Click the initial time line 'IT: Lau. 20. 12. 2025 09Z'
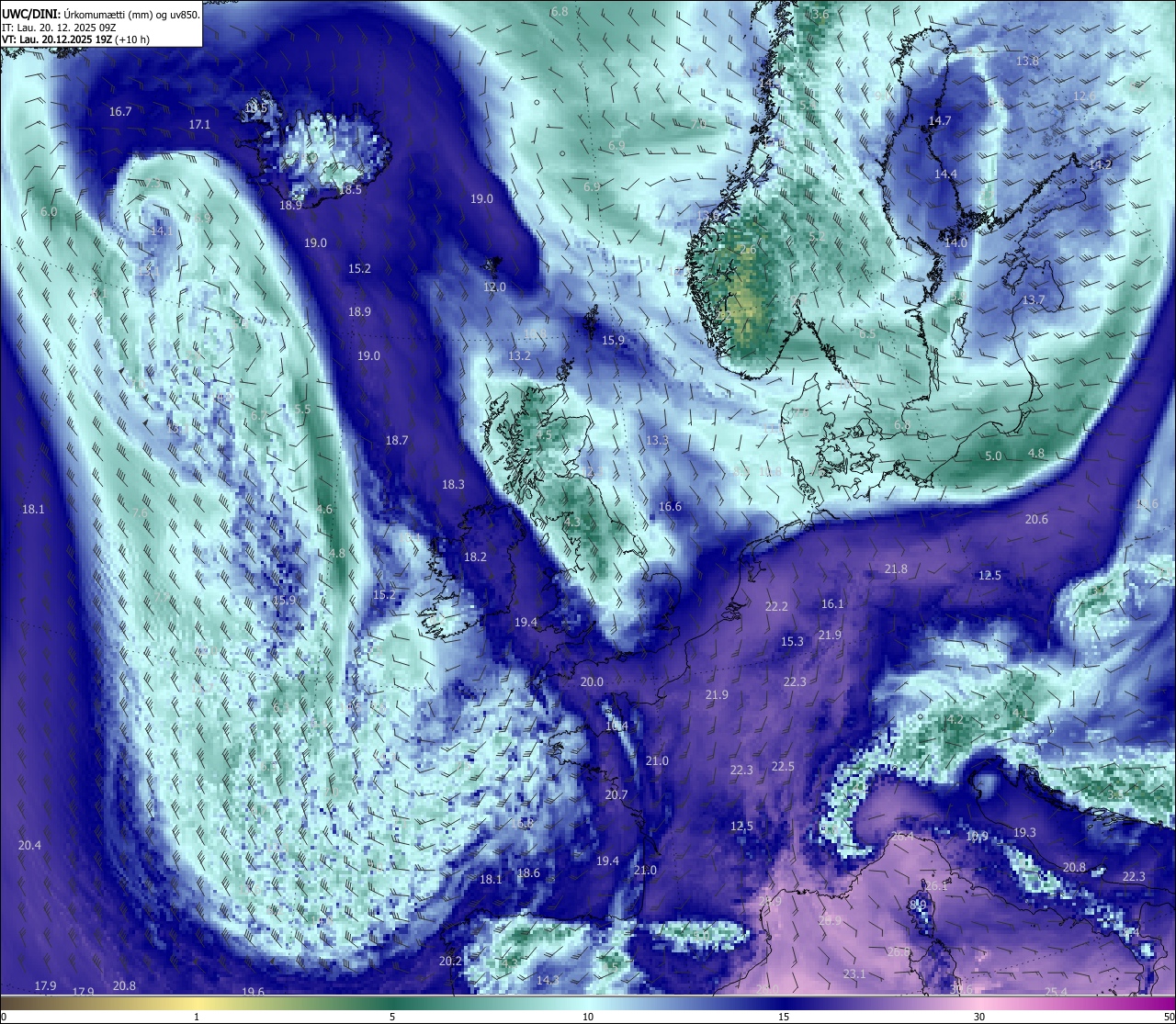The image size is (1176, 1024). [59, 28]
